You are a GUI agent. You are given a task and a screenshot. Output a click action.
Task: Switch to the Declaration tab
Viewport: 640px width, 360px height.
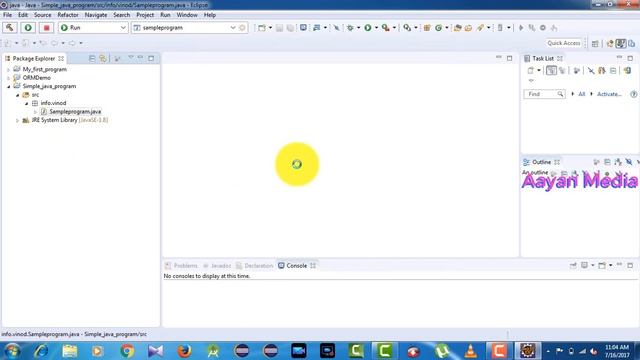pyautogui.click(x=255, y=266)
